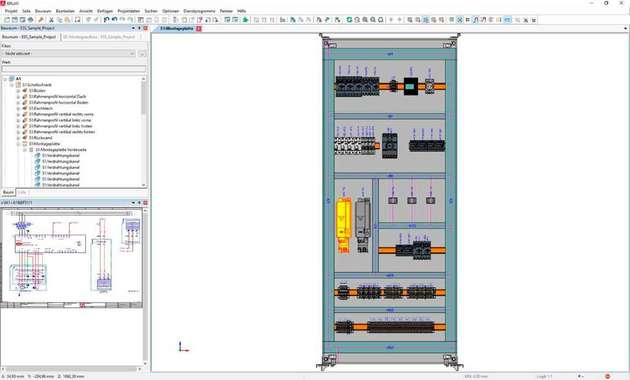
Task: Click the Wert input field in navigator
Action: pos(74,69)
